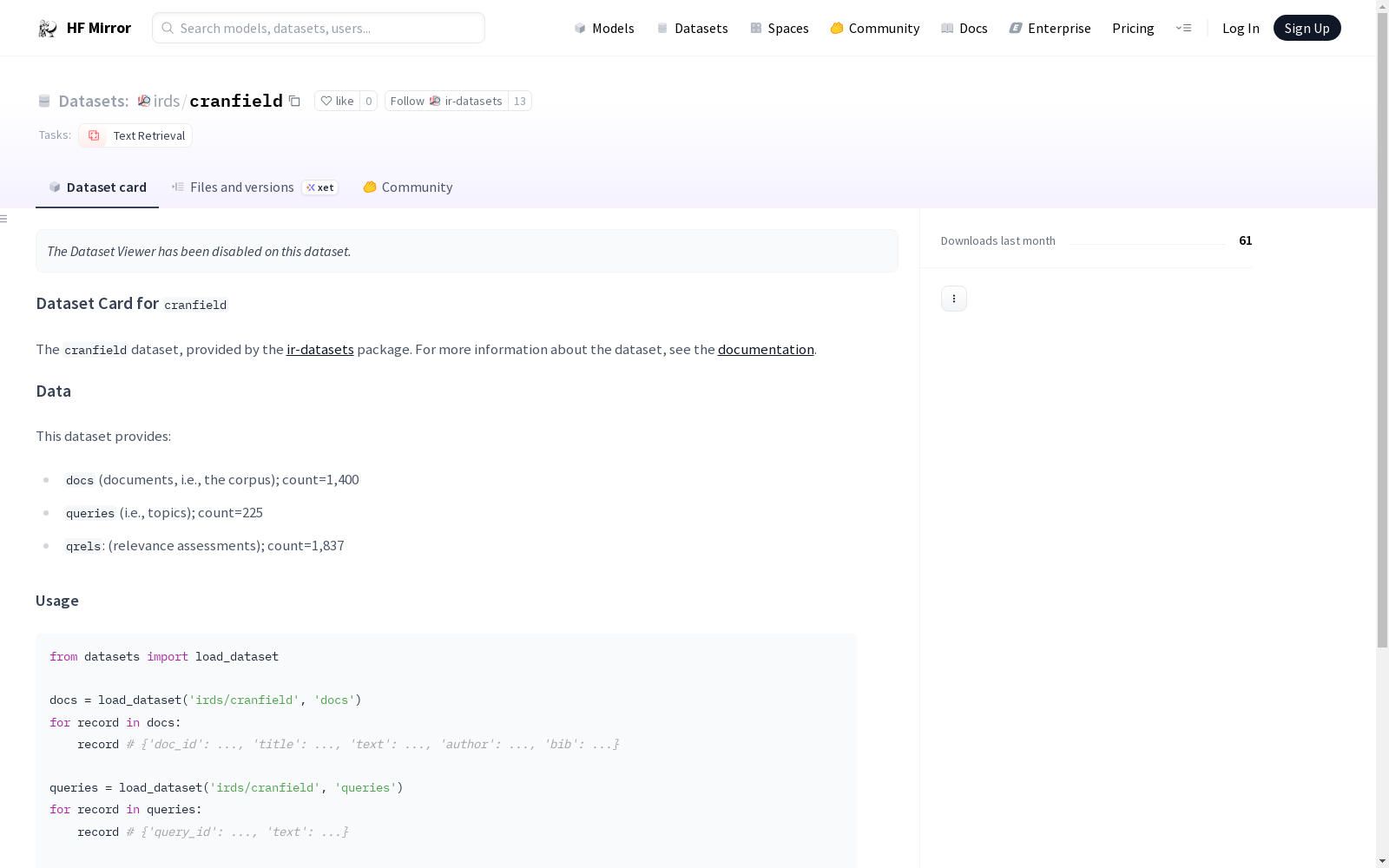Click the 'Usage' heading
Screen dimensions: 1389x868
point(57,601)
